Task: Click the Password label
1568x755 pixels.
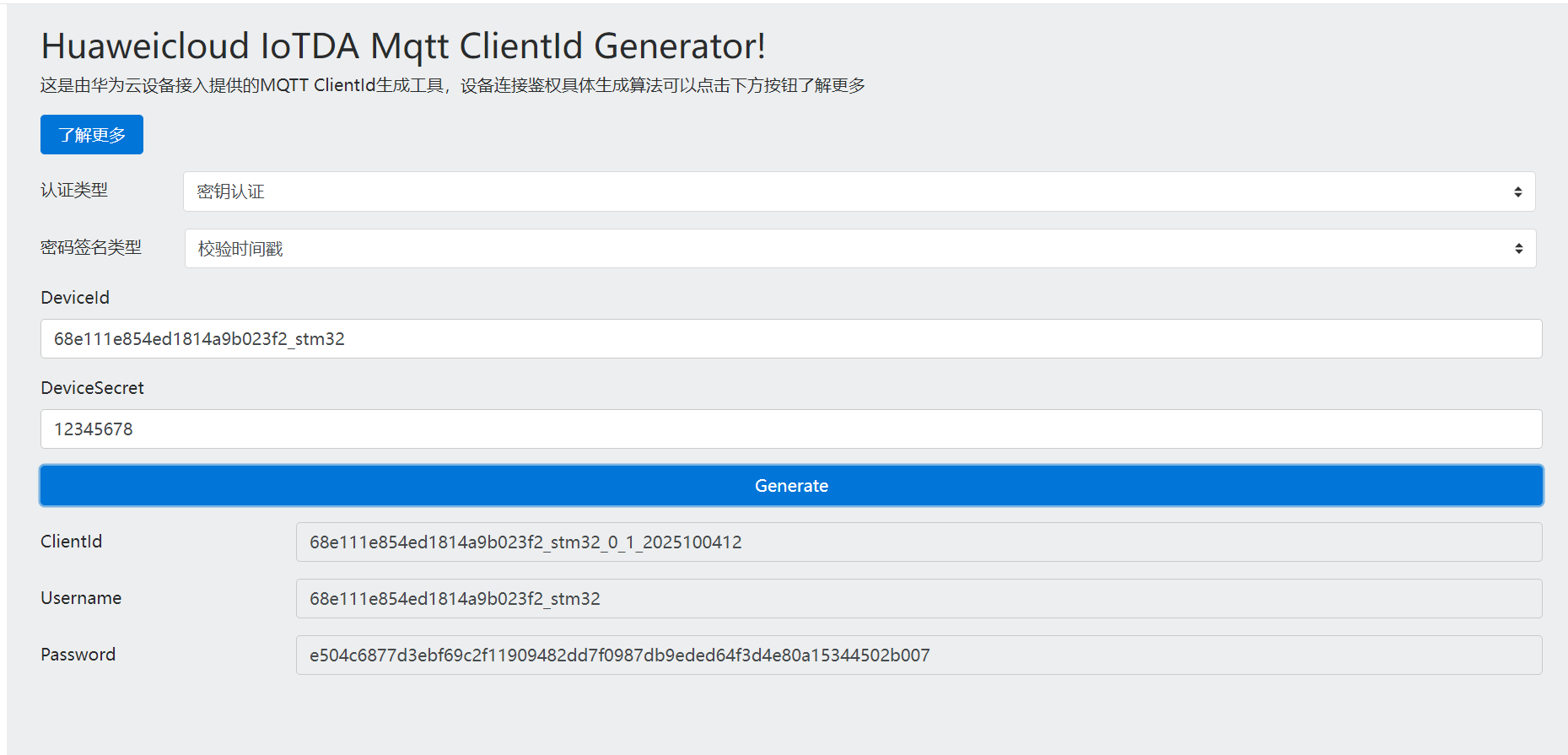Action: click(x=78, y=655)
